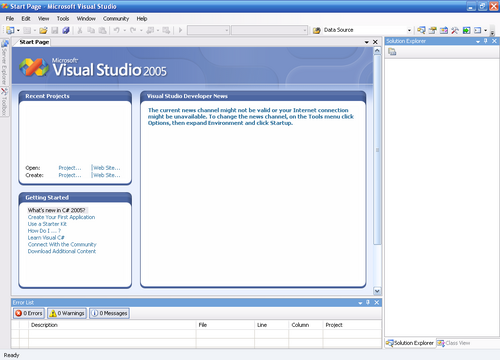Click the Save All toolbar icon
Viewport: 500px width, 360px height.
[x=66, y=30]
